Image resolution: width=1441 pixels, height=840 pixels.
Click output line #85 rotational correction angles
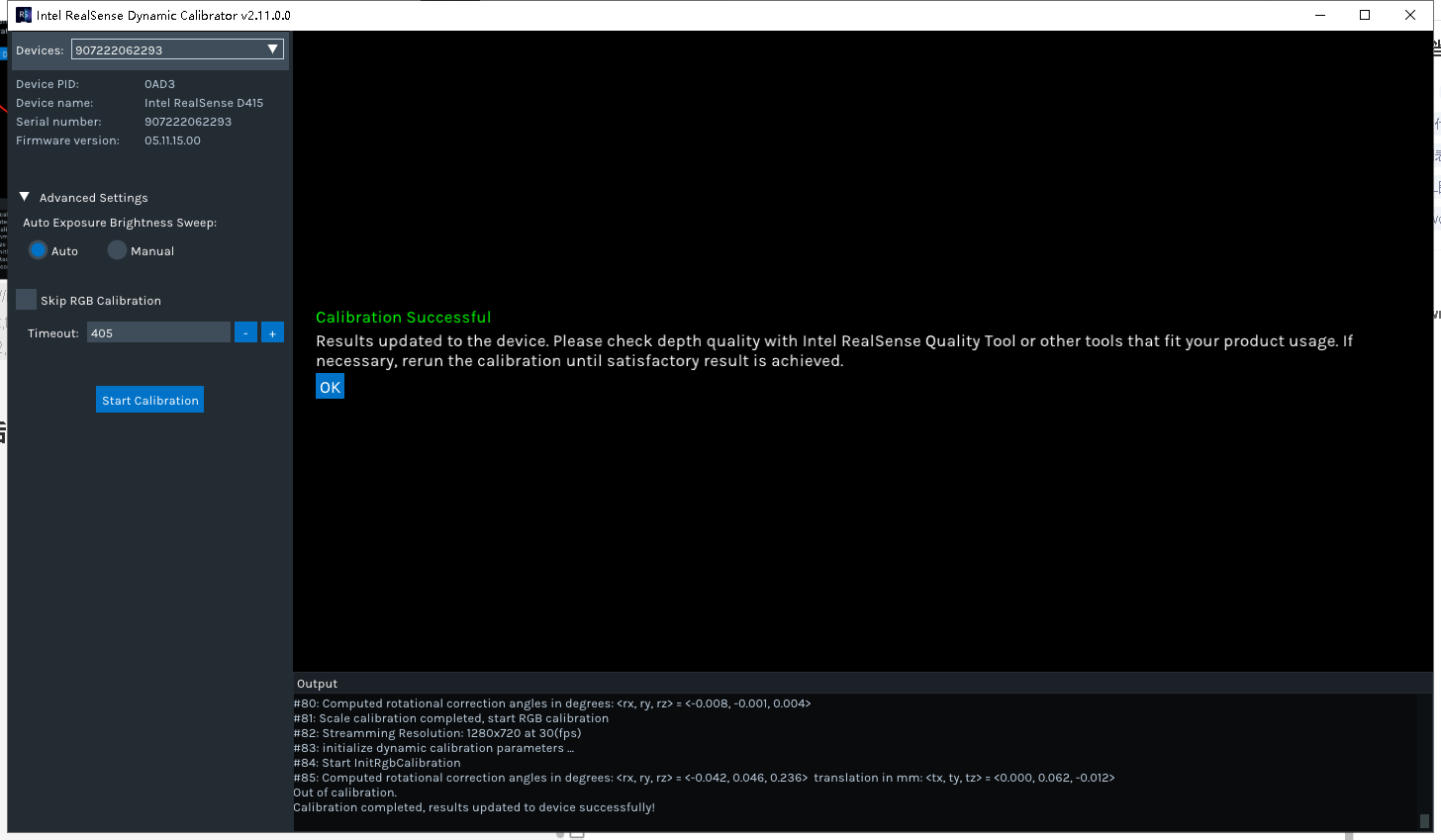tap(704, 778)
